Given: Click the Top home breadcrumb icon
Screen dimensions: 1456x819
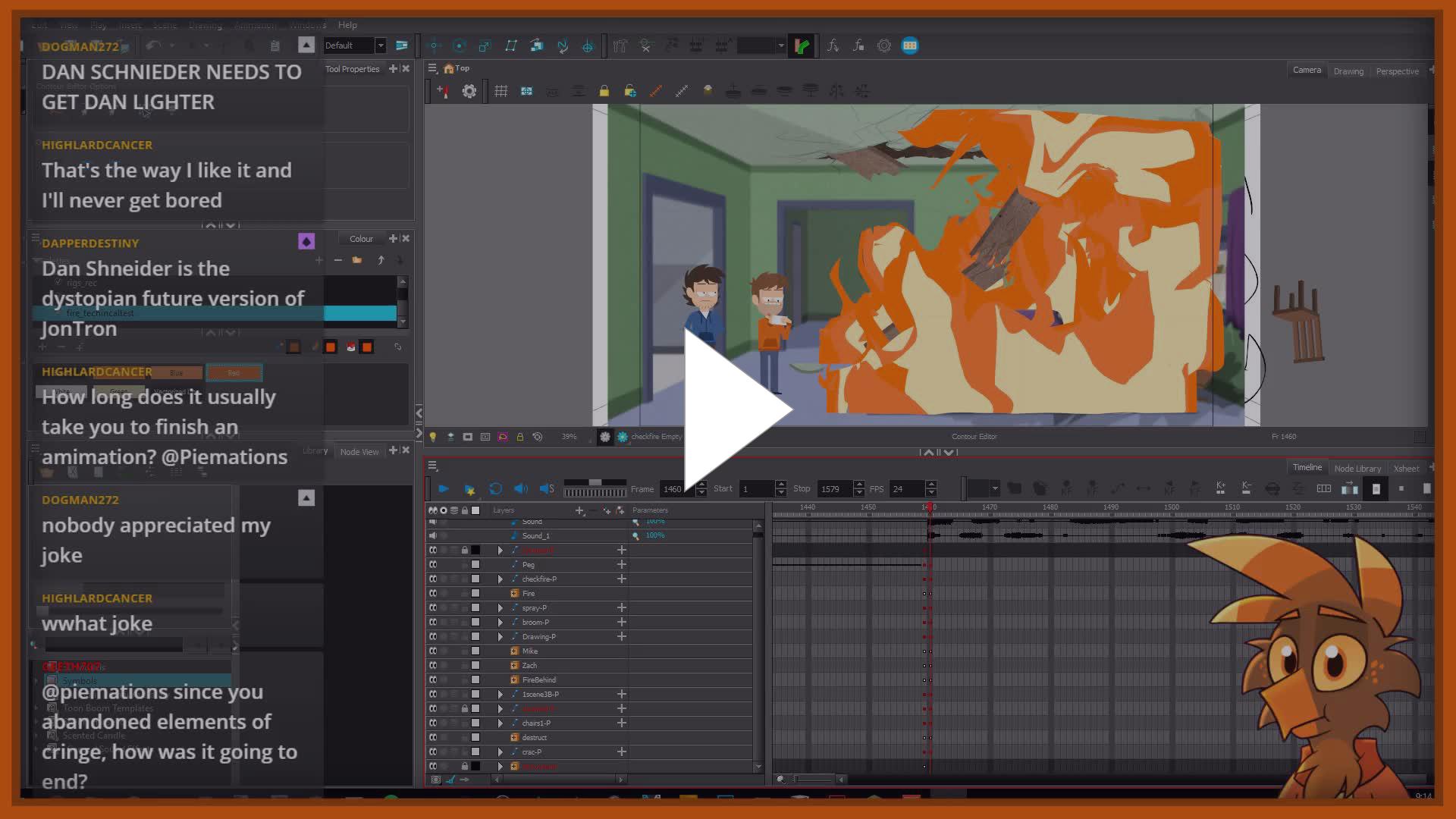Looking at the screenshot, I should coord(449,68).
